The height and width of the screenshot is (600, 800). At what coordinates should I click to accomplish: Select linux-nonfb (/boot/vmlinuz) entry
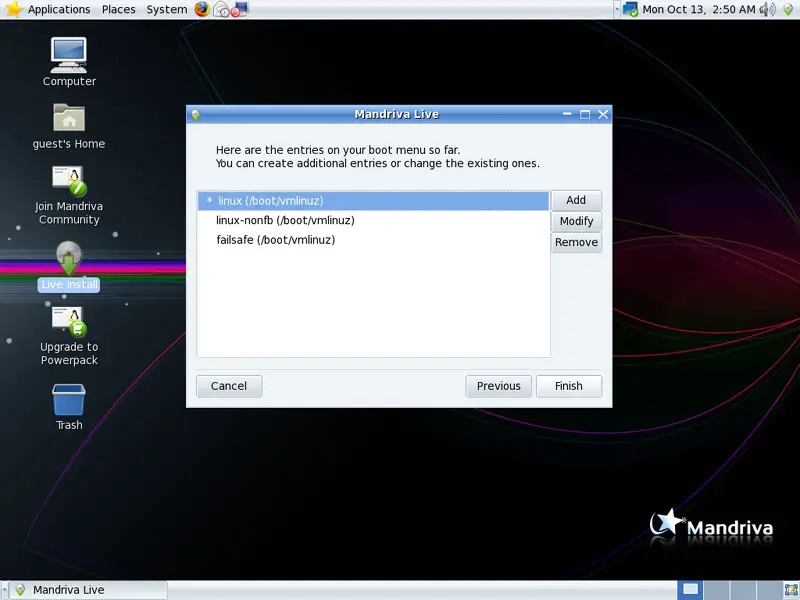coord(373,220)
